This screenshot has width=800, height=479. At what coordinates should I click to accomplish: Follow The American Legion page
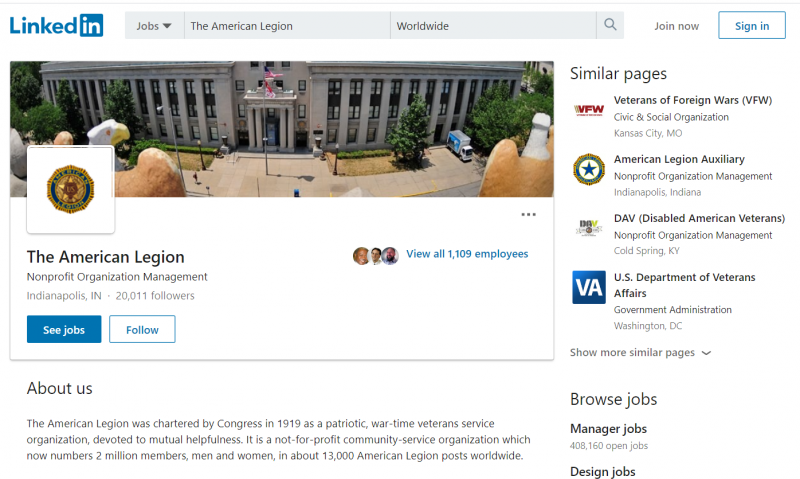pos(142,330)
